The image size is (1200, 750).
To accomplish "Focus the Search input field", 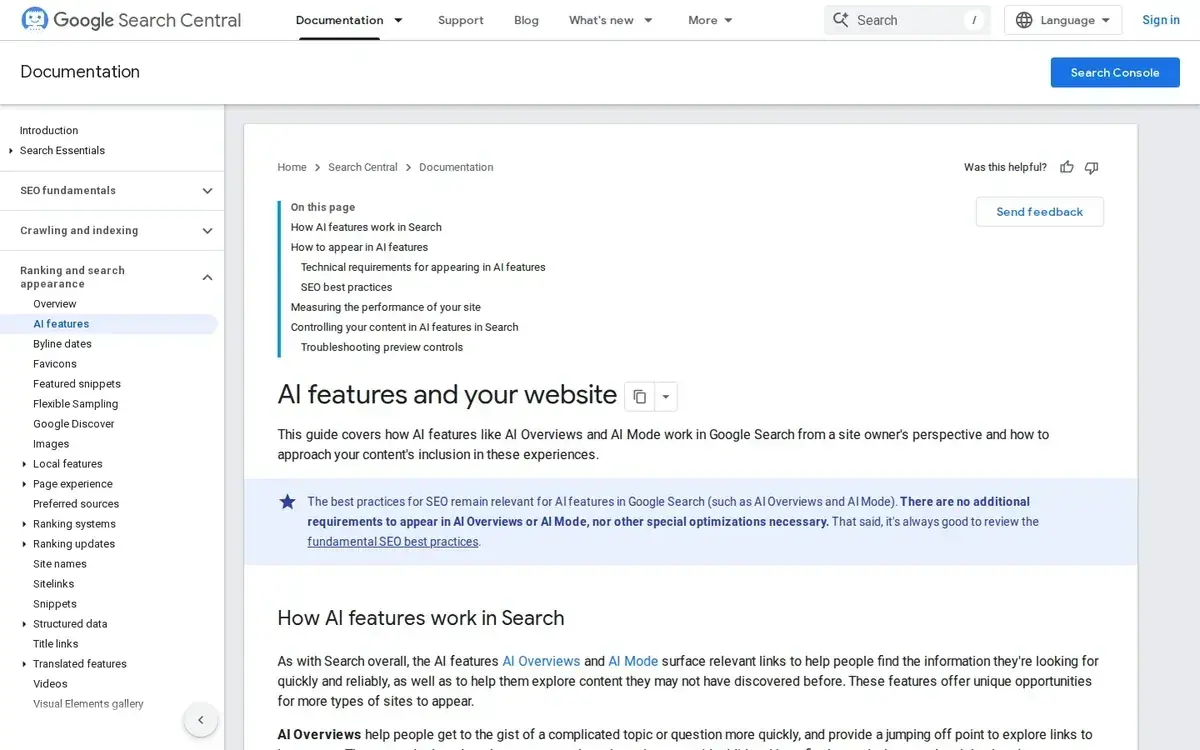I will click(x=907, y=20).
